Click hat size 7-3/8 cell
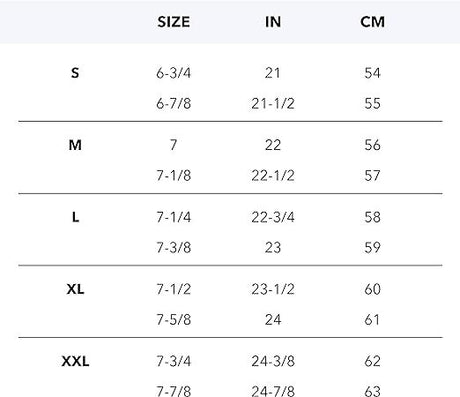 pos(174,248)
